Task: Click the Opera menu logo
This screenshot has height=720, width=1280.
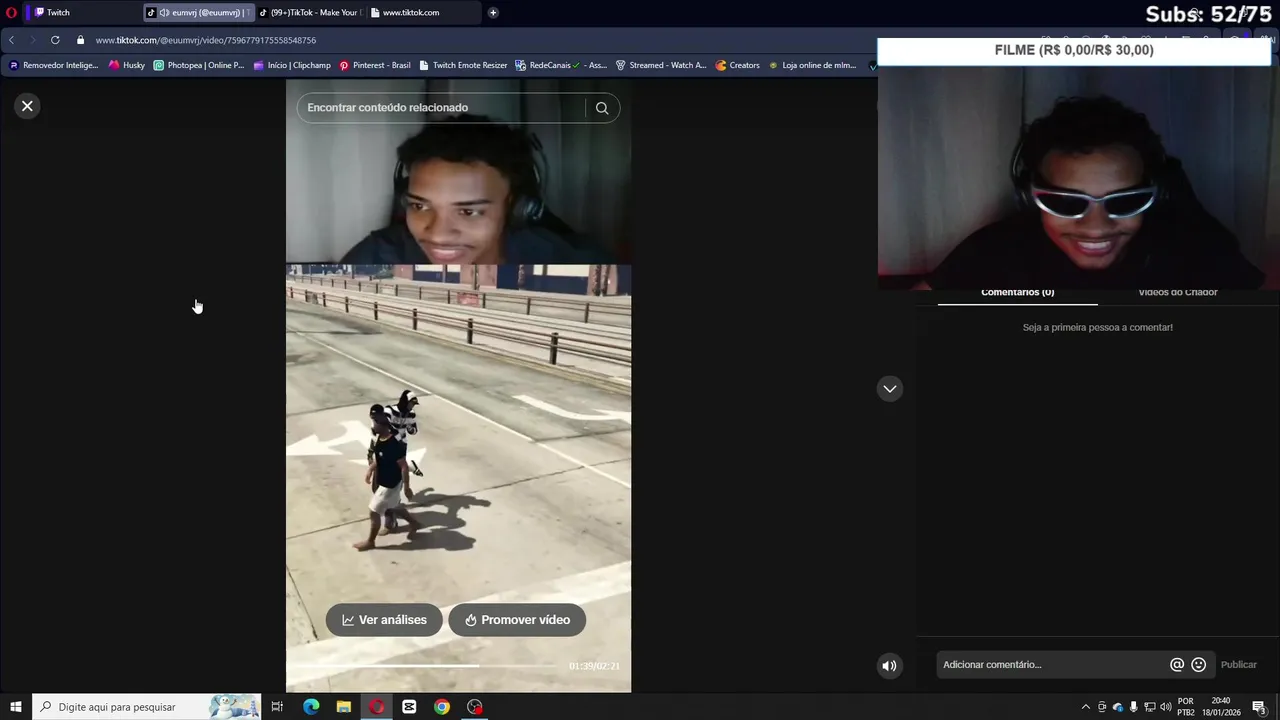Action: (11, 13)
